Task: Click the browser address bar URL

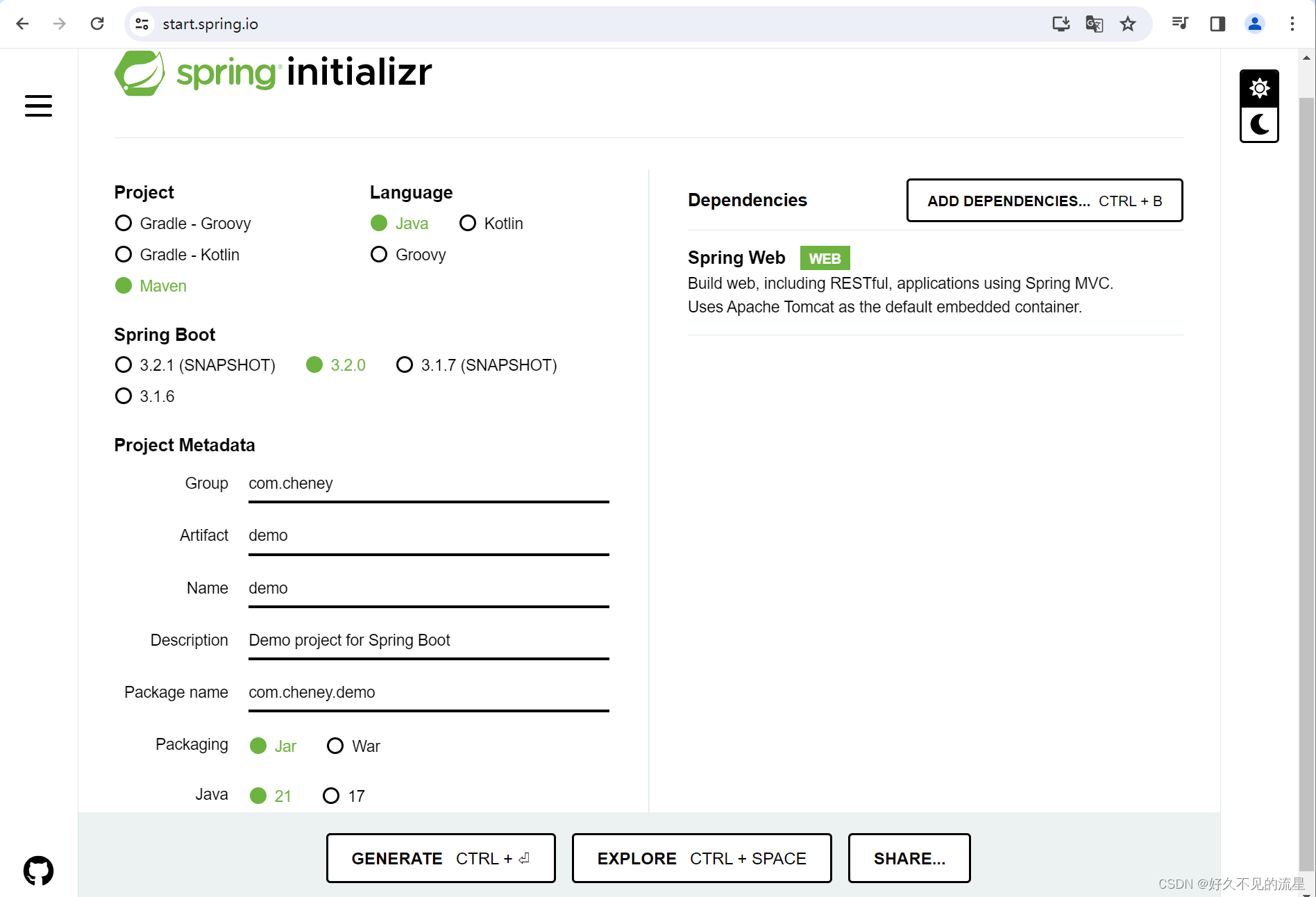Action: coord(210,24)
